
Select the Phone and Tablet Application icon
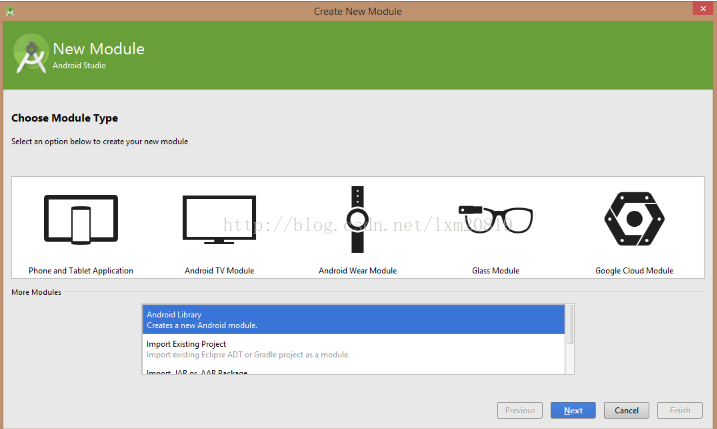[x=81, y=220]
